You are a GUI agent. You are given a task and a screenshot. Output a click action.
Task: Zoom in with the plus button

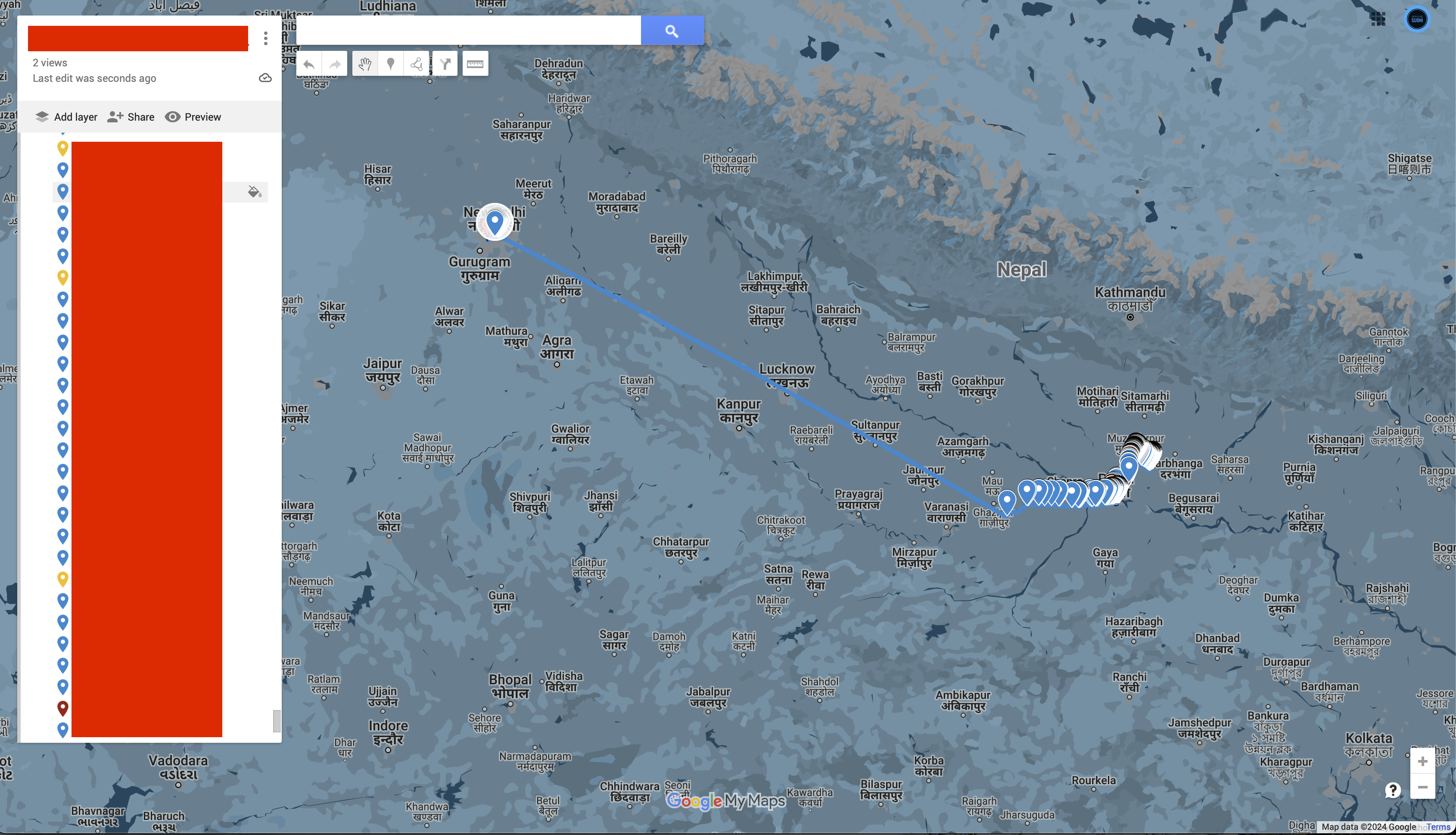[1422, 761]
